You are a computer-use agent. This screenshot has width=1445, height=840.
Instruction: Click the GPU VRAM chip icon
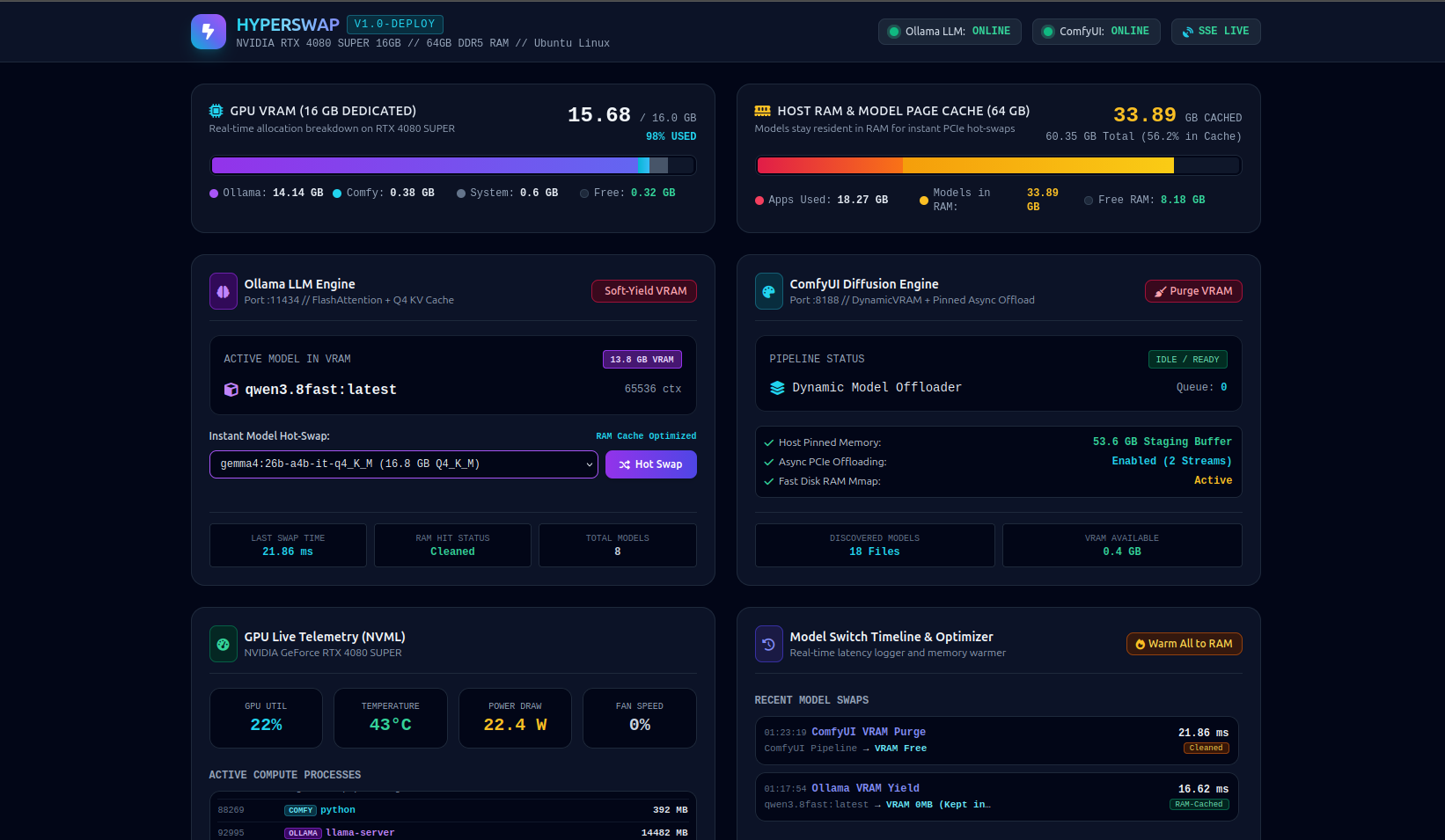coord(216,111)
